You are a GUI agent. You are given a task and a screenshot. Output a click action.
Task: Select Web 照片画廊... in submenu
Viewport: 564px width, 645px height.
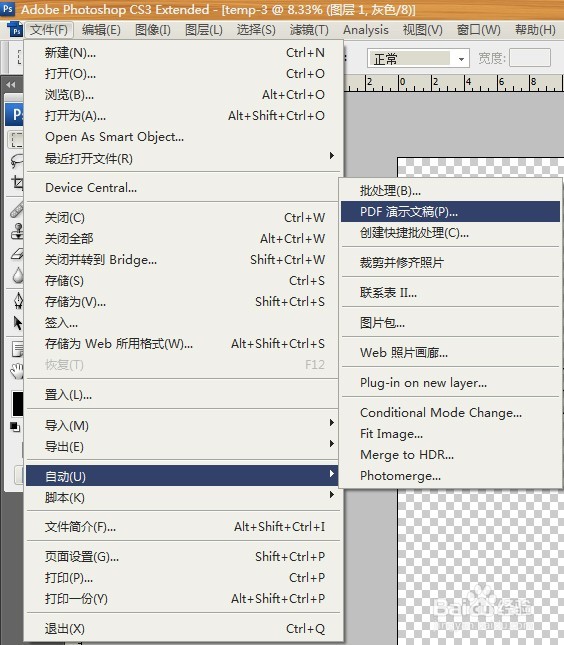click(450, 353)
